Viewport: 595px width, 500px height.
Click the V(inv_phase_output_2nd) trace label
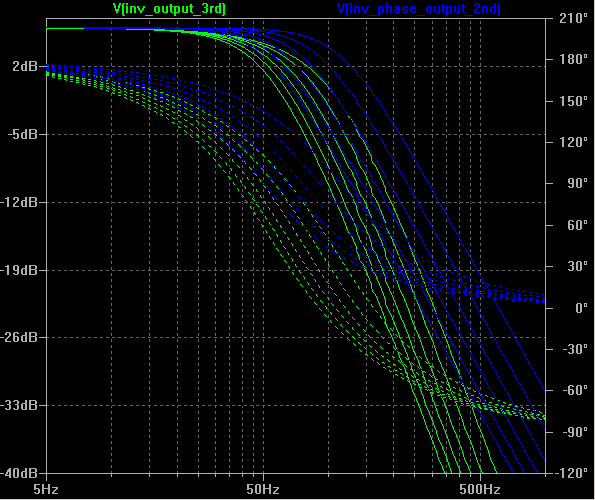[419, 9]
